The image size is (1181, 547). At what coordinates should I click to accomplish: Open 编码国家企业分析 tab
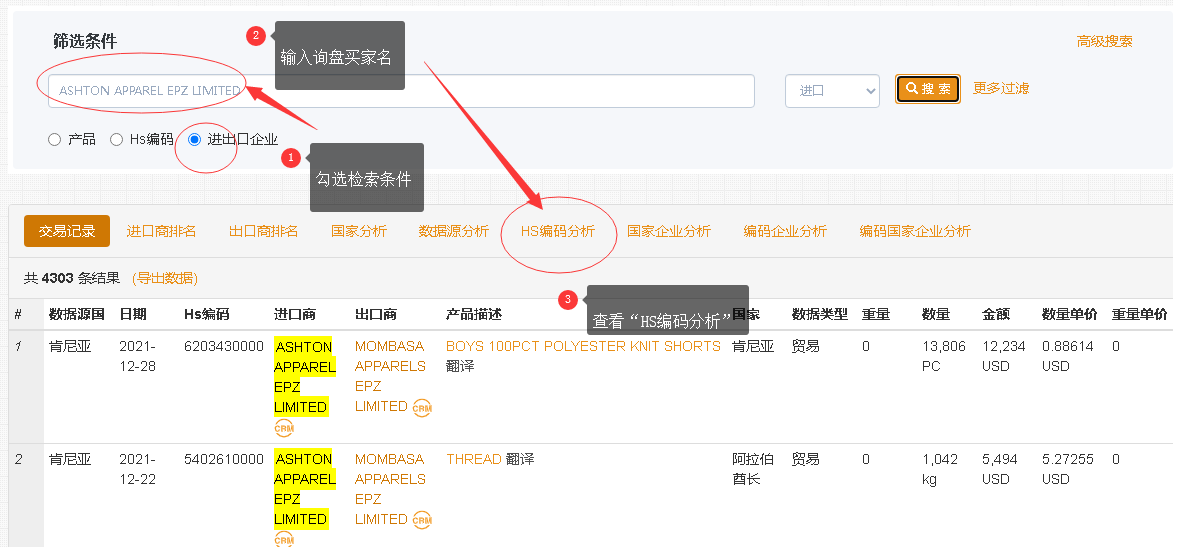[915, 231]
